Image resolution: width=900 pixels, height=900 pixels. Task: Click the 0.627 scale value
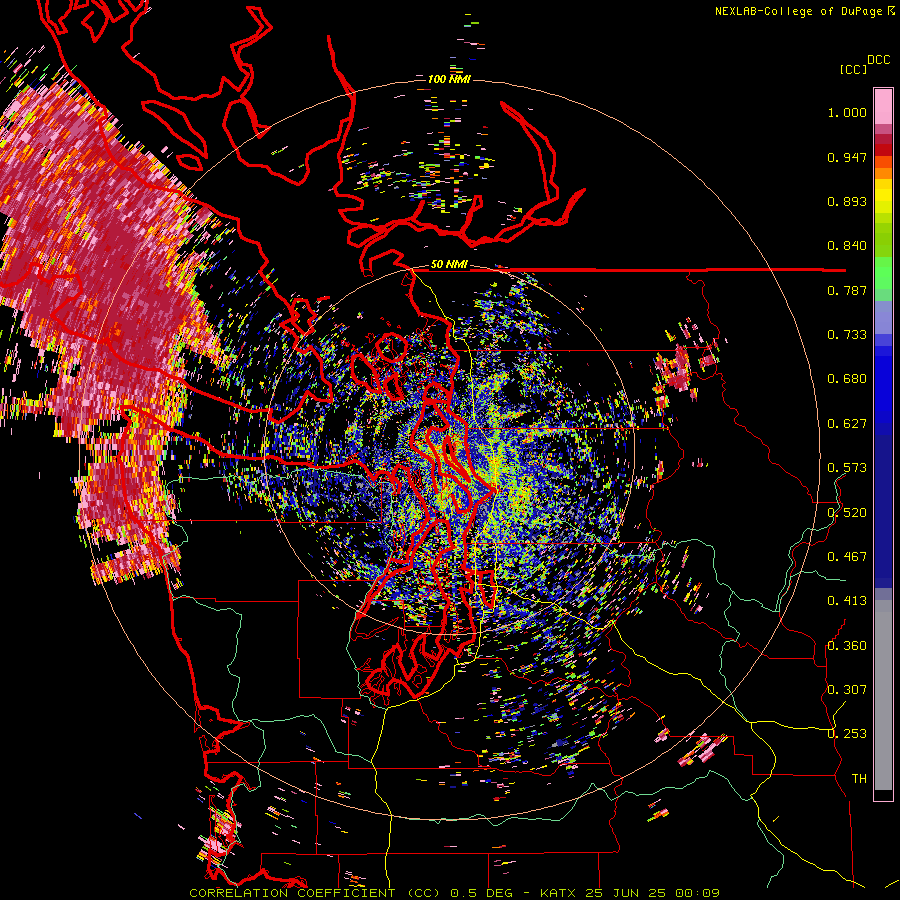(847, 424)
